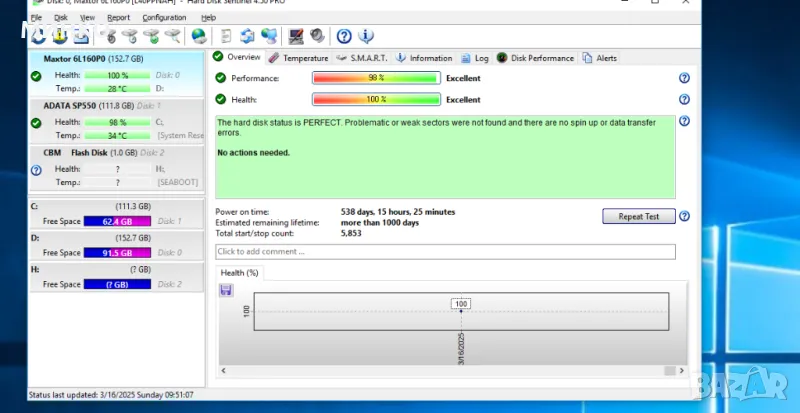Open the Report menu
This screenshot has height=413, width=800.
[x=118, y=18]
